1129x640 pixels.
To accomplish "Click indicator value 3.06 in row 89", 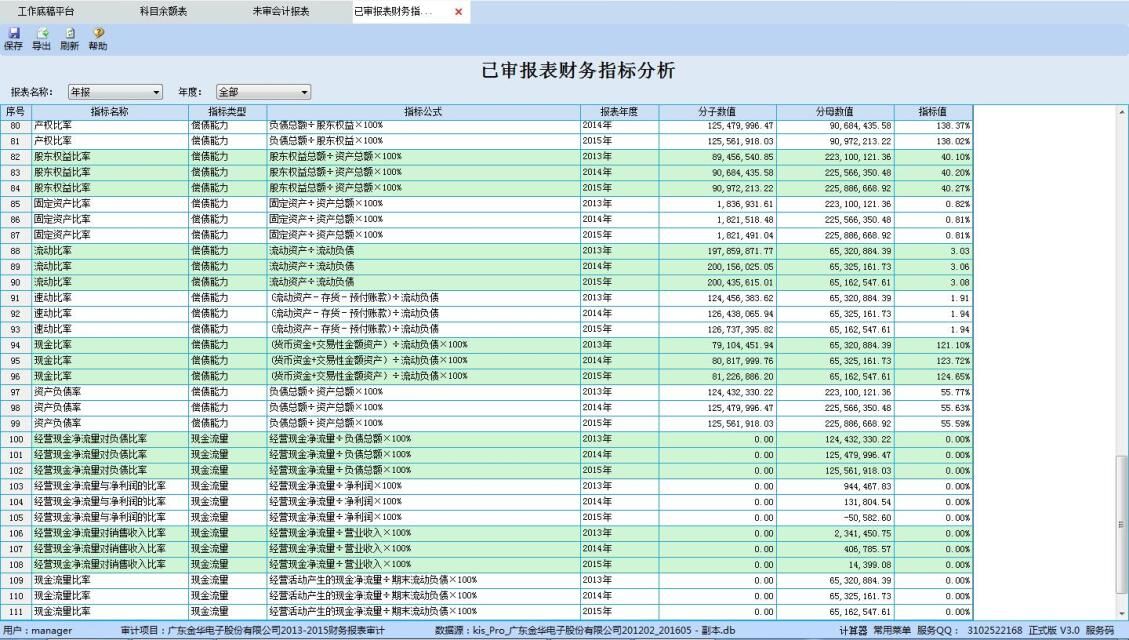I will pyautogui.click(x=960, y=267).
